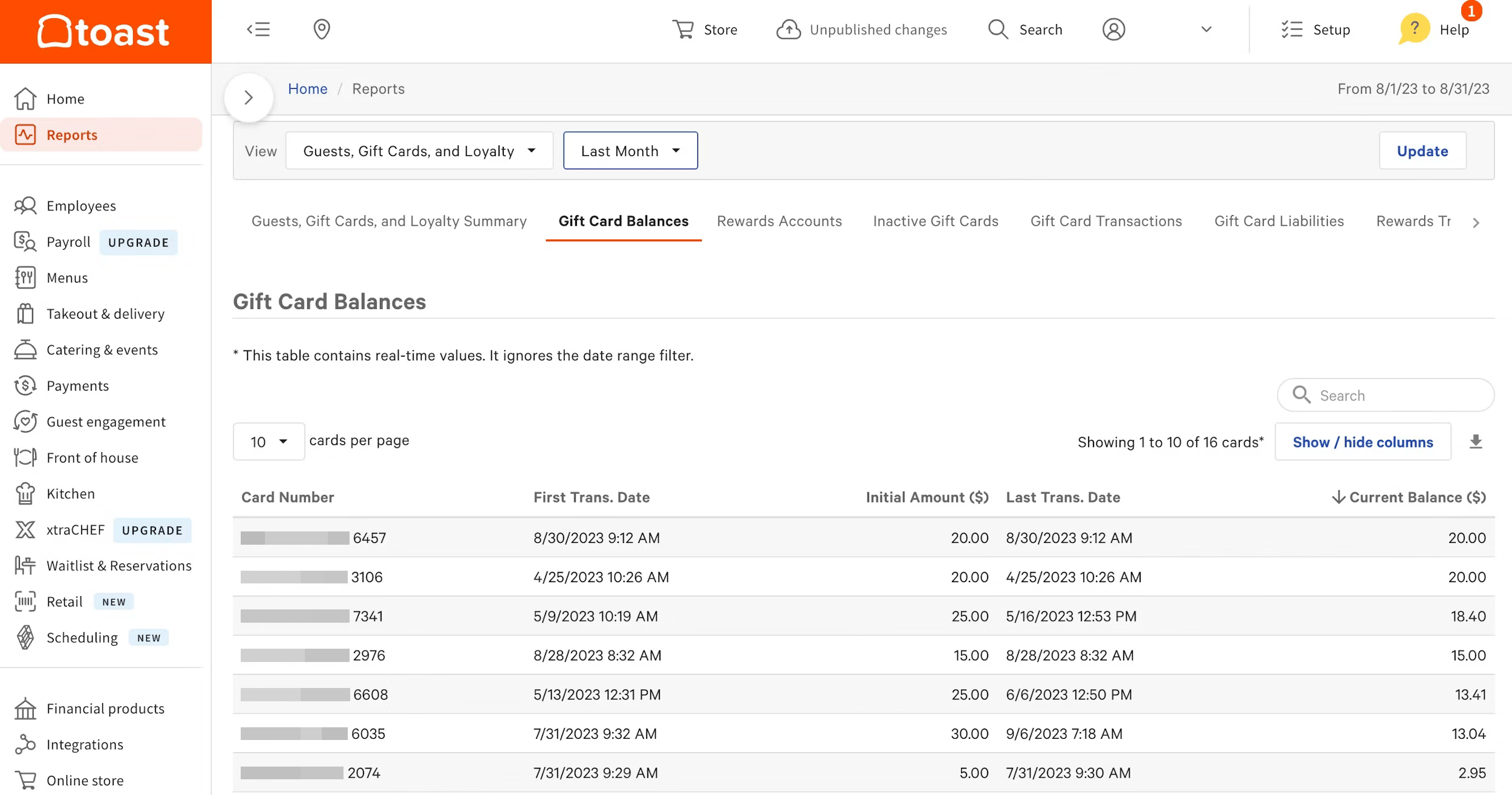Click the Payments dollar icon
Image resolution: width=1512 pixels, height=795 pixels.
click(x=25, y=385)
